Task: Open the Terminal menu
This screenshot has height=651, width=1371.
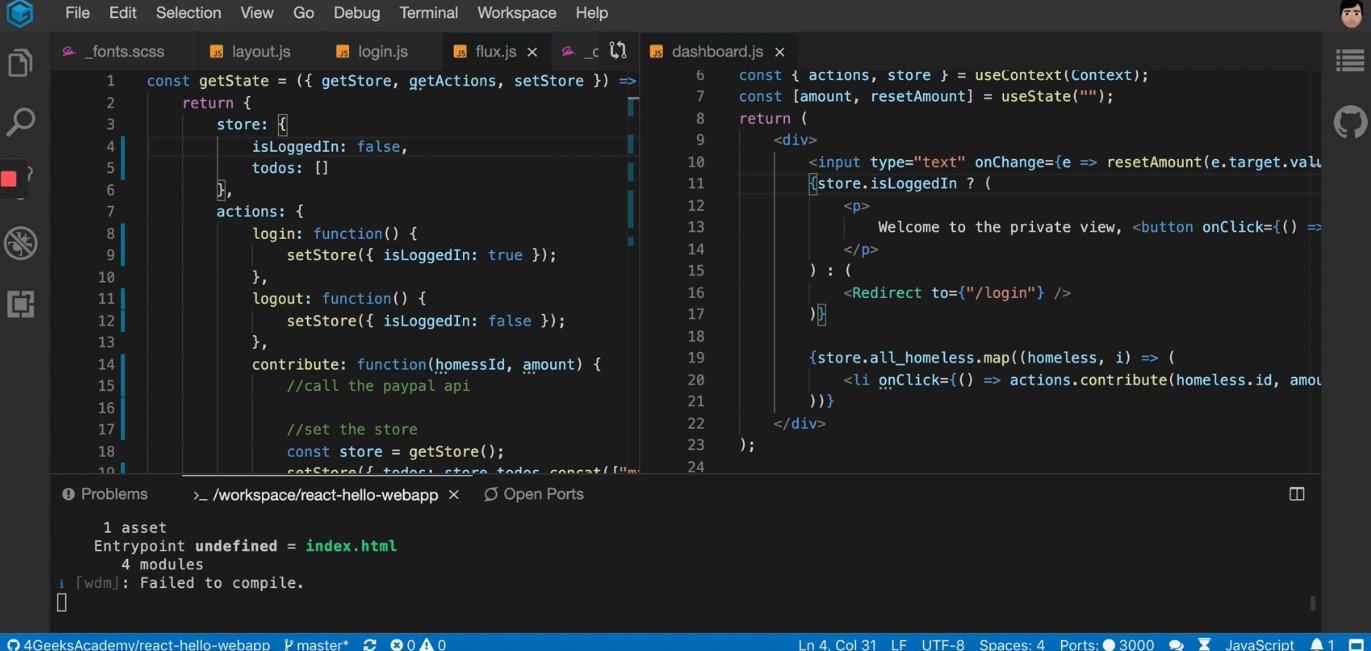Action: point(428,13)
